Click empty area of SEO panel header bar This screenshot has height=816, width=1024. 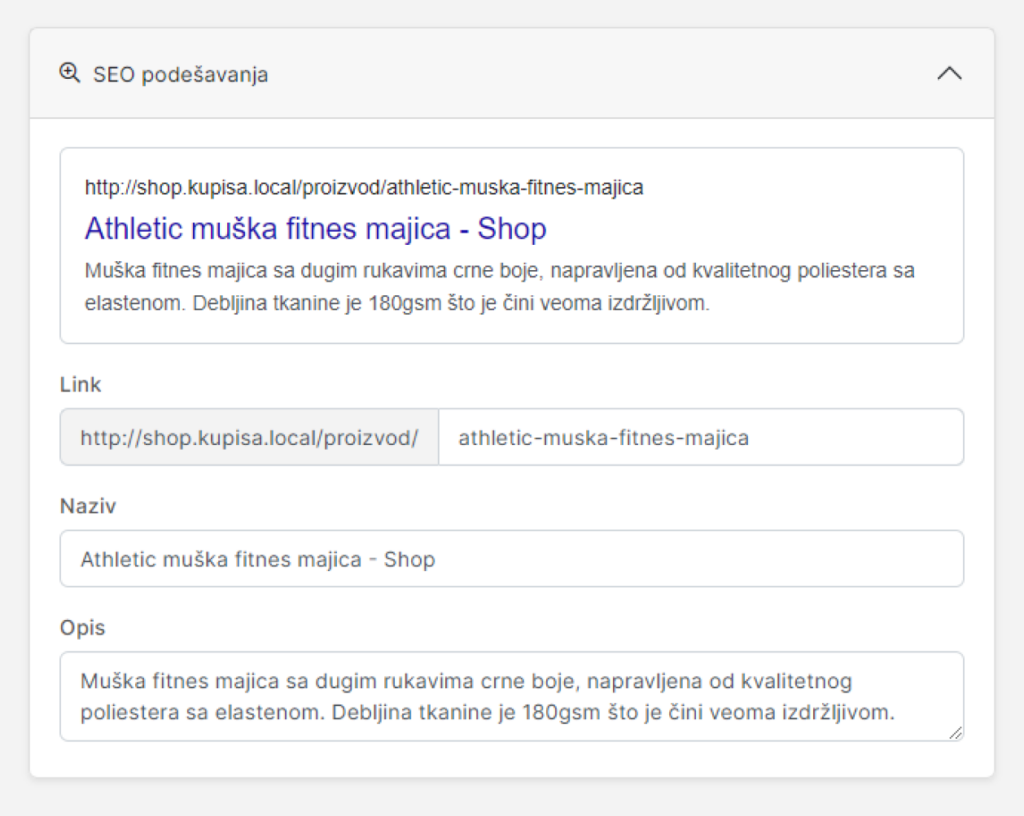[600, 74]
